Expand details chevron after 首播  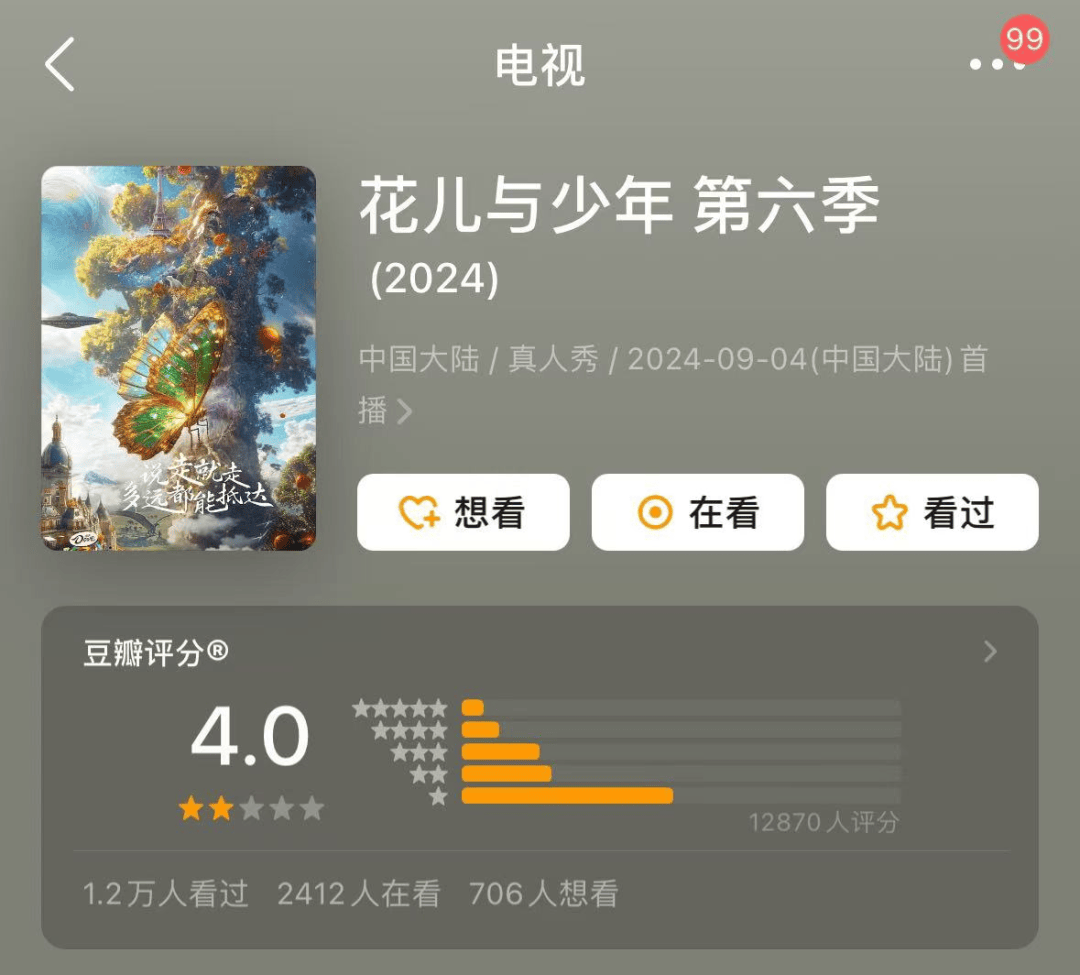405,412
